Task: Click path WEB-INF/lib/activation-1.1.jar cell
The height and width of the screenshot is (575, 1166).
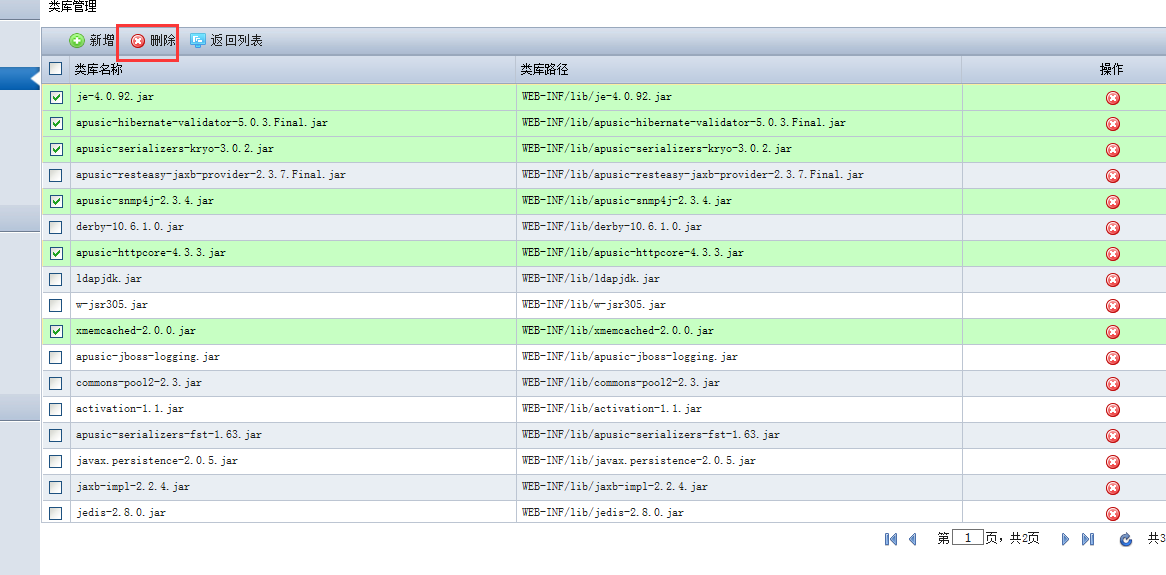Action: point(739,409)
